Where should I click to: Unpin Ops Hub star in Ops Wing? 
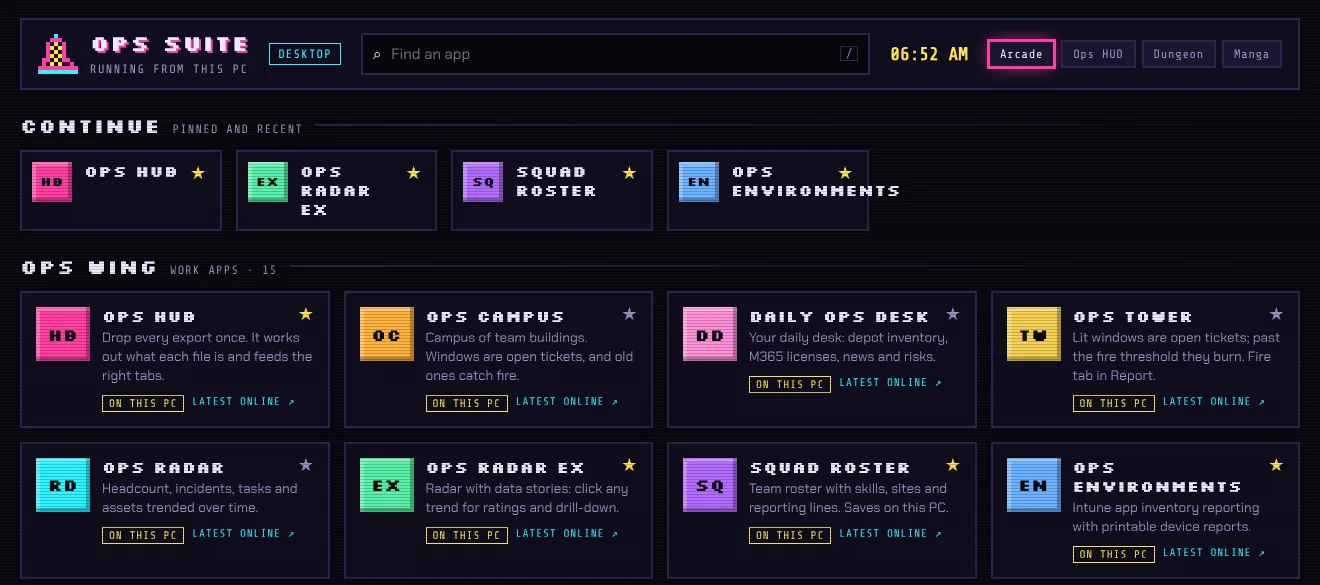pos(306,314)
